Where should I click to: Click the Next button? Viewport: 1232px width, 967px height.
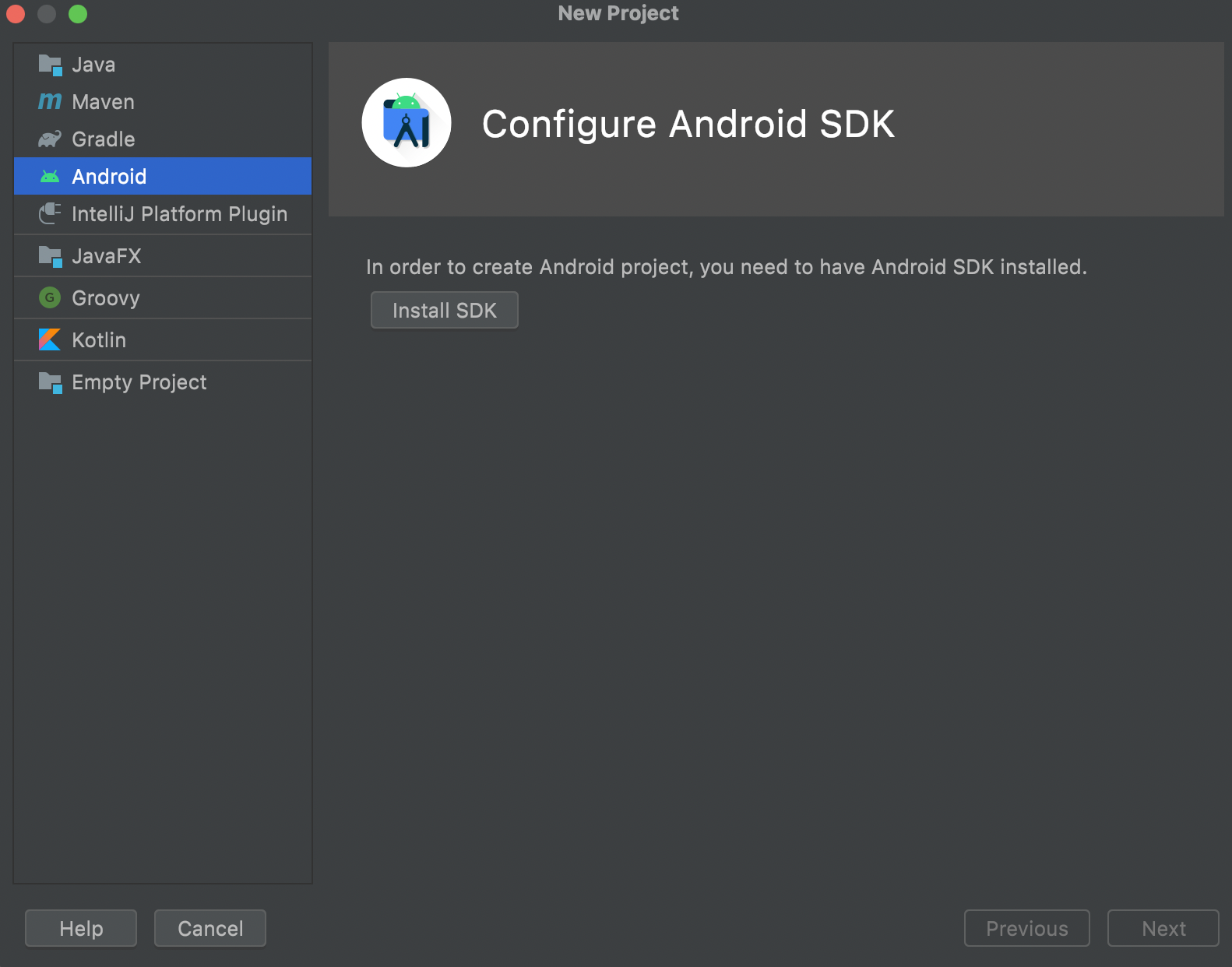tap(1163, 928)
